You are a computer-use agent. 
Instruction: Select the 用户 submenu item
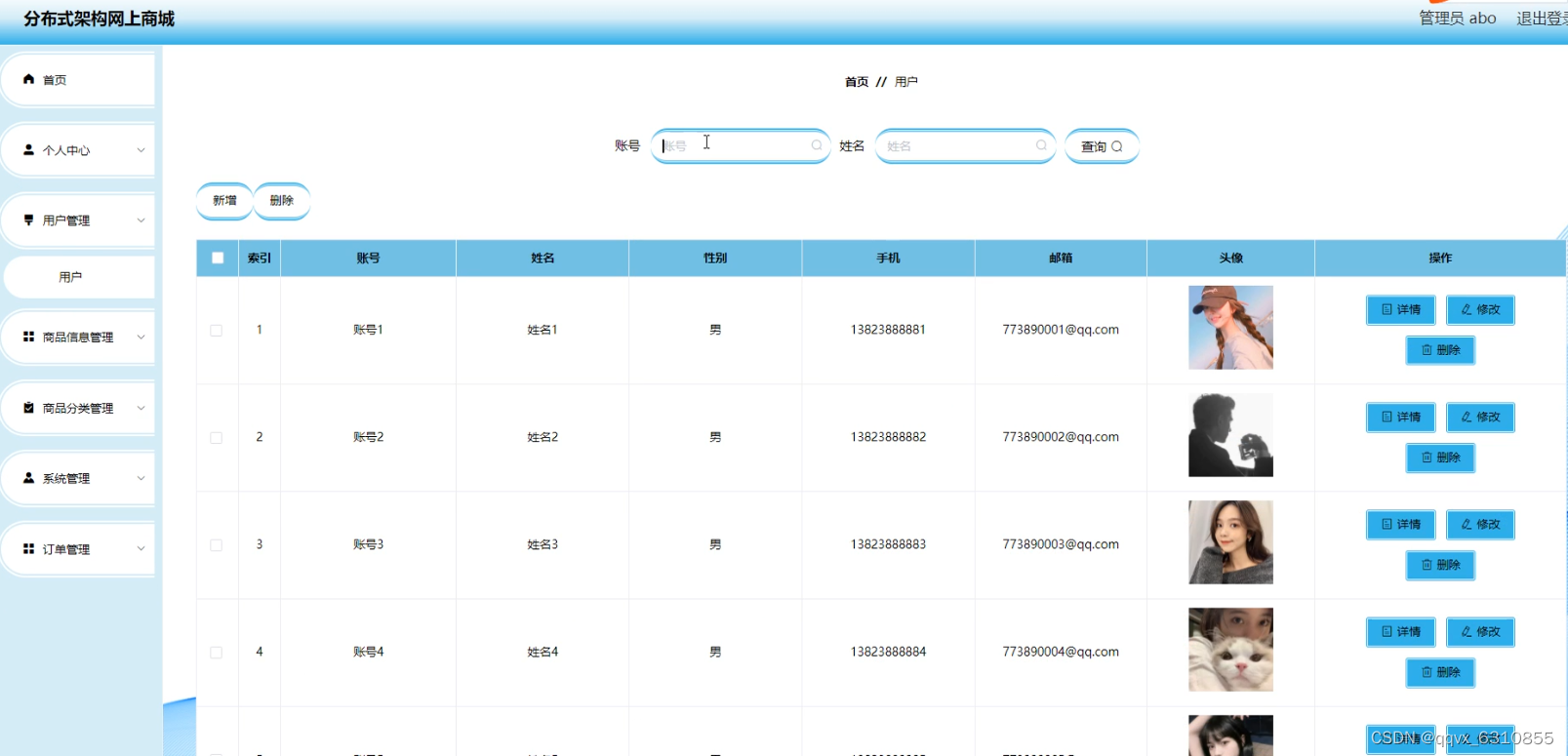79,277
